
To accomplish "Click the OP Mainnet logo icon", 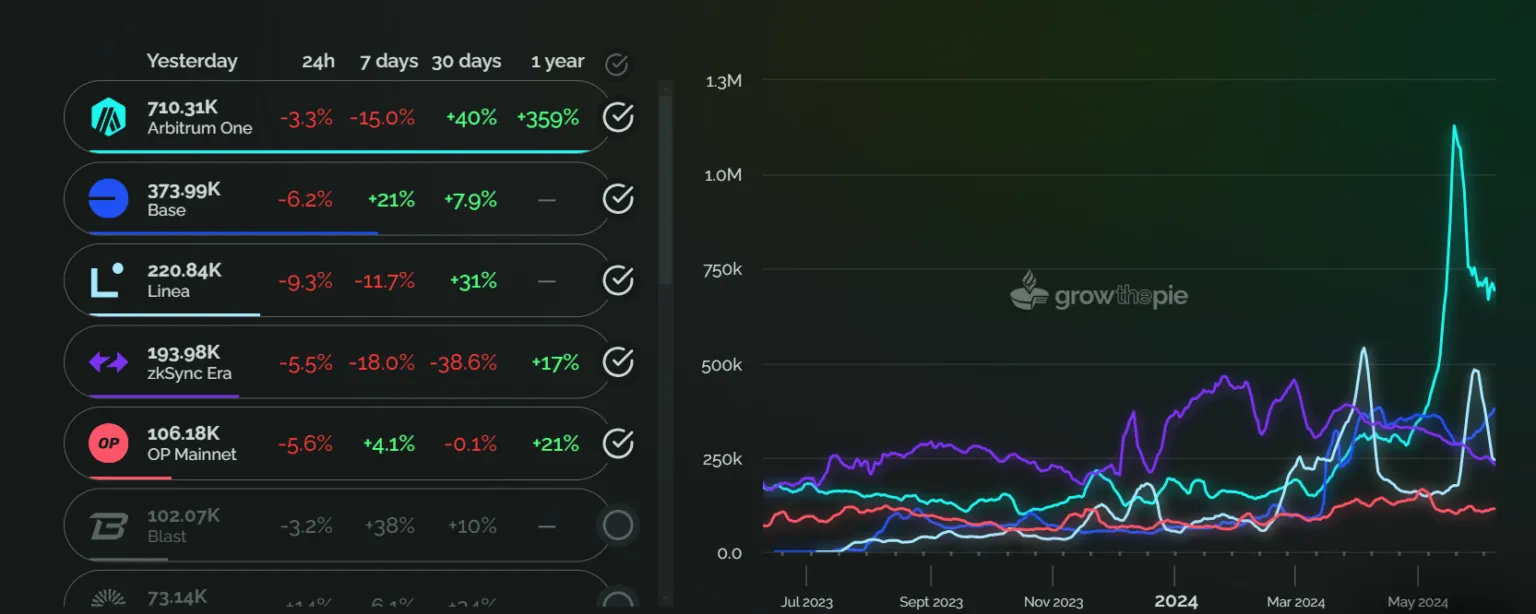I will click(108, 443).
